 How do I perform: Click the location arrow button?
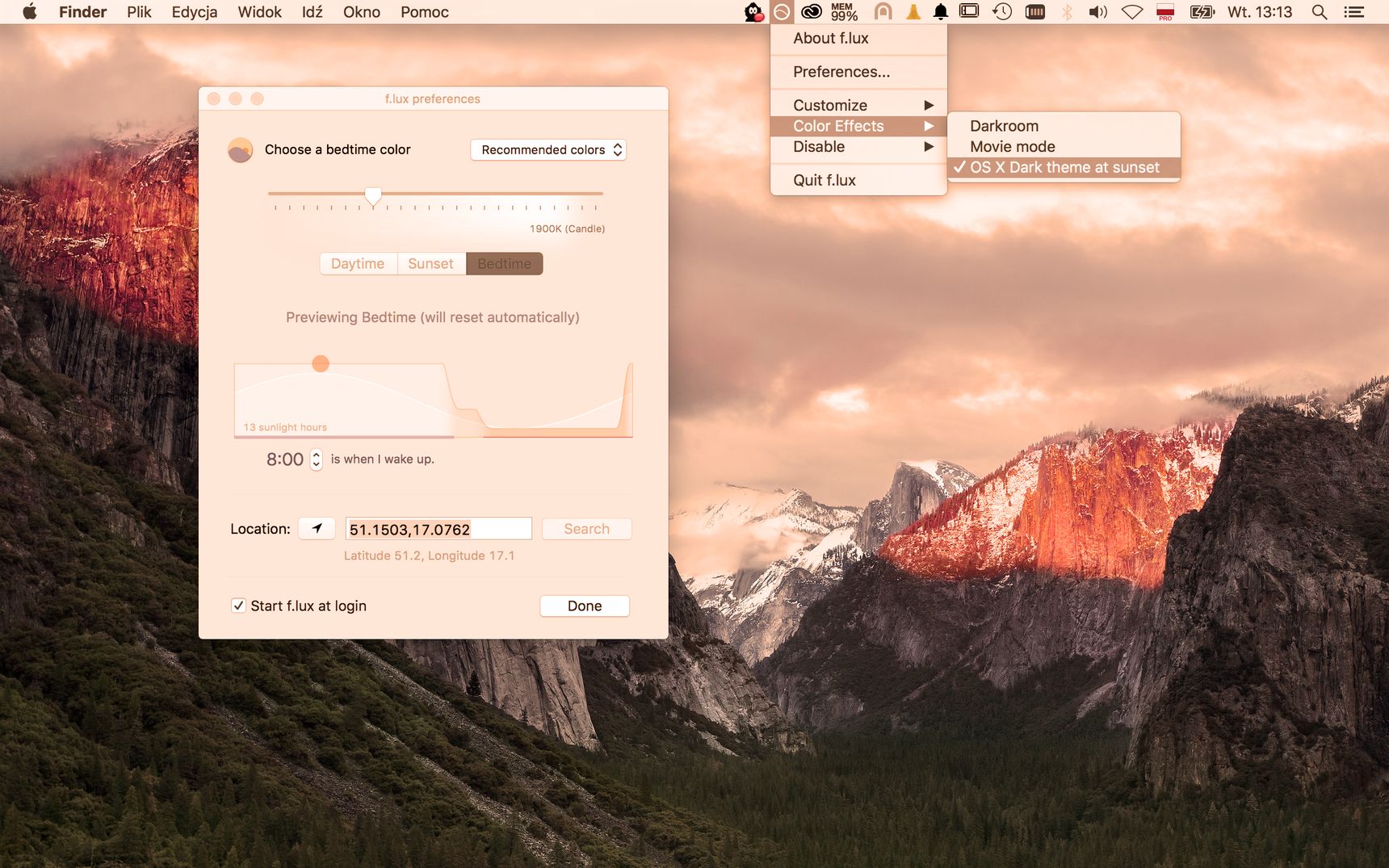coord(317,529)
